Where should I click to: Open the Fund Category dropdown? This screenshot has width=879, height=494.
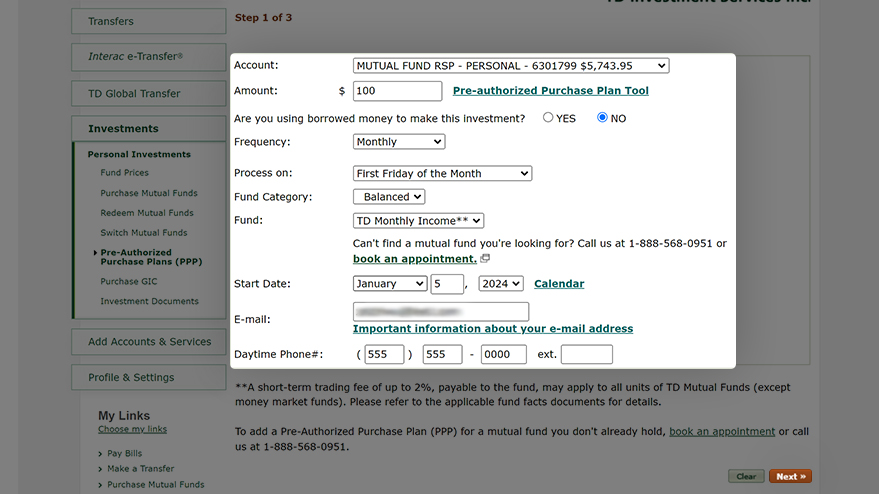pos(388,197)
